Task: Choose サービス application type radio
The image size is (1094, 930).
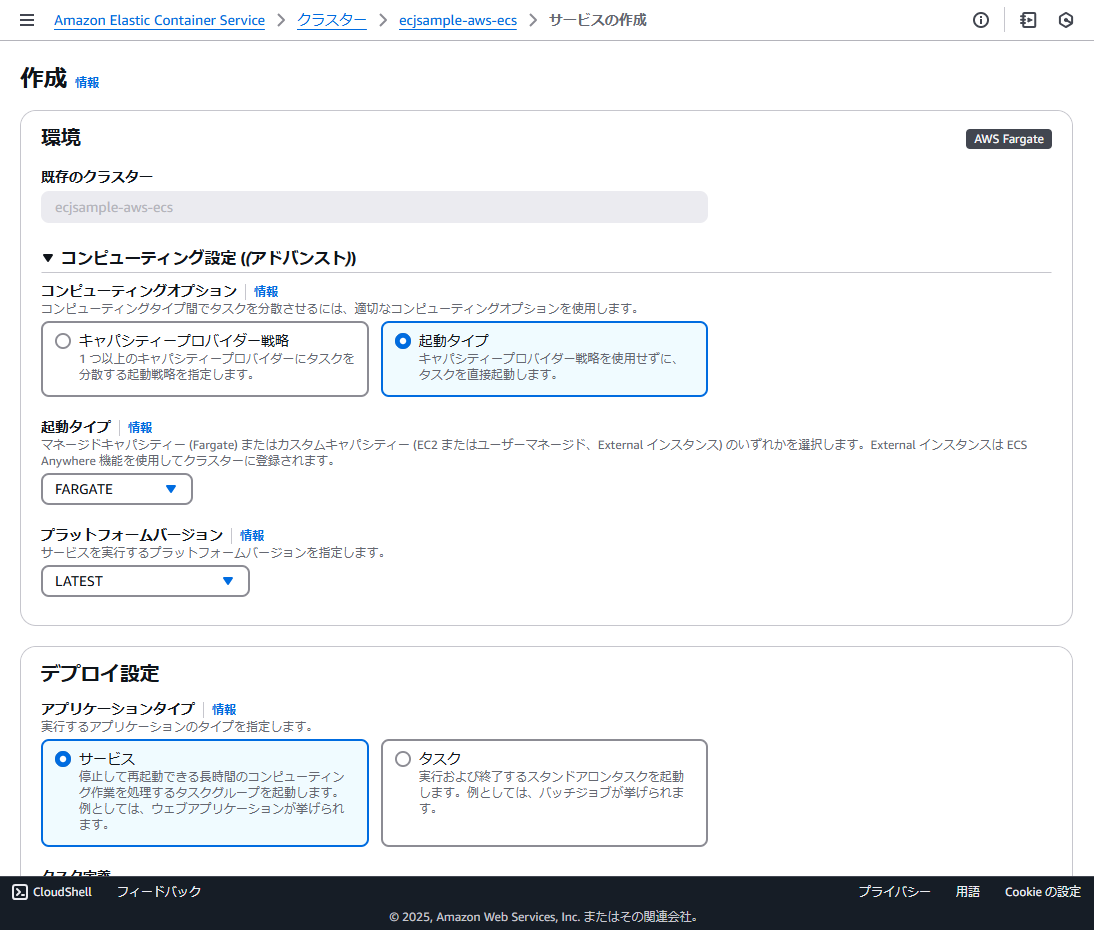Action: (x=63, y=759)
